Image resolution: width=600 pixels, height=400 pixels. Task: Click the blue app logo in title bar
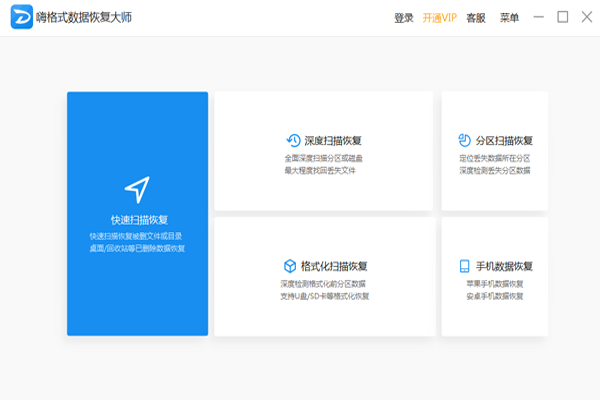pyautogui.click(x=22, y=18)
